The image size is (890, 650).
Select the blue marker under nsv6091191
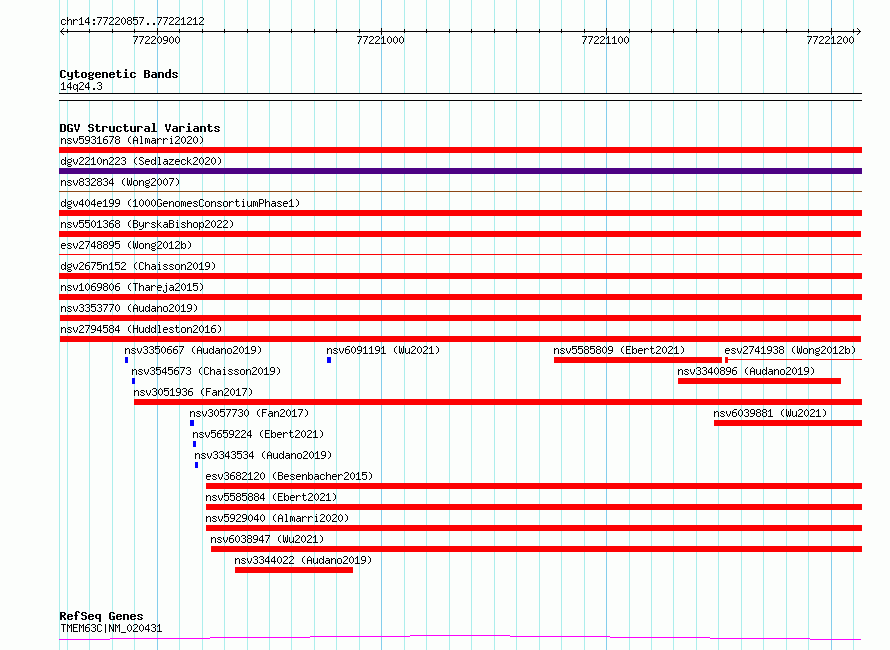tap(329, 360)
